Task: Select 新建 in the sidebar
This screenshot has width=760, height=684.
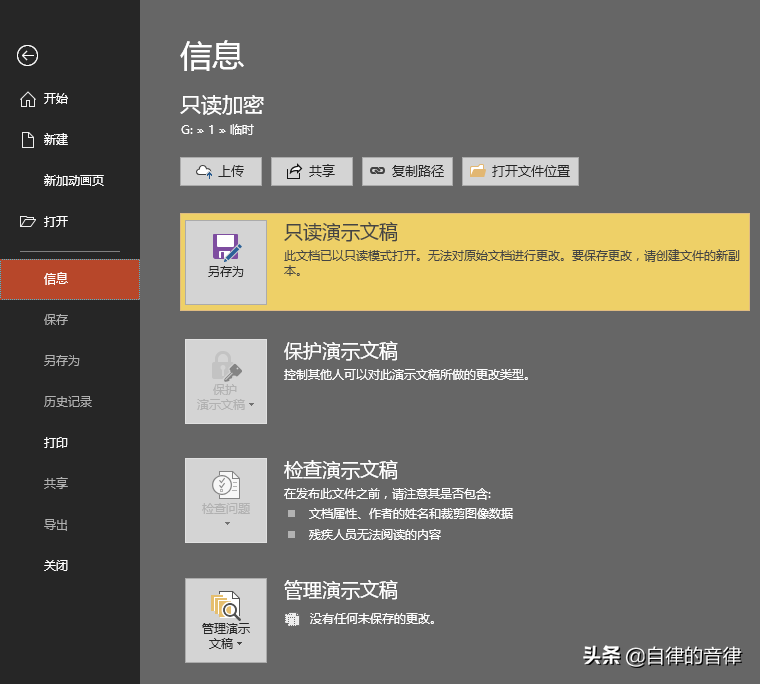Action: (70, 140)
